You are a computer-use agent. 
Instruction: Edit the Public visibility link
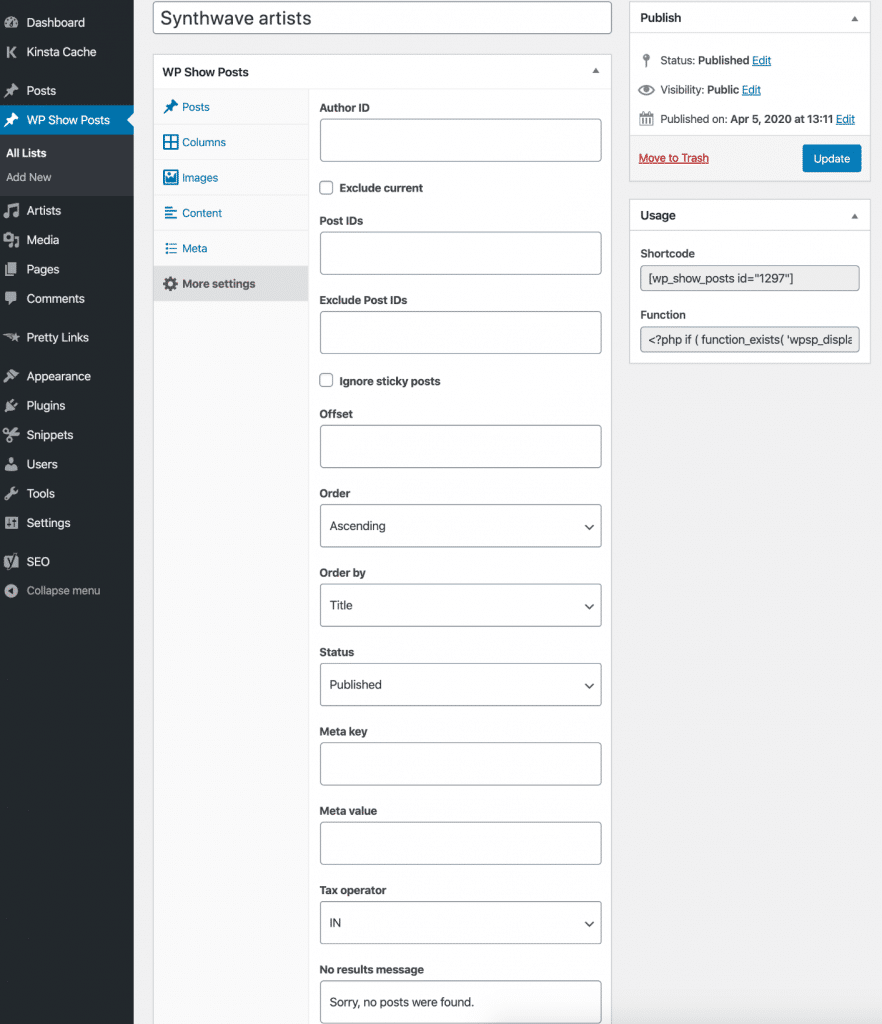[x=751, y=89]
